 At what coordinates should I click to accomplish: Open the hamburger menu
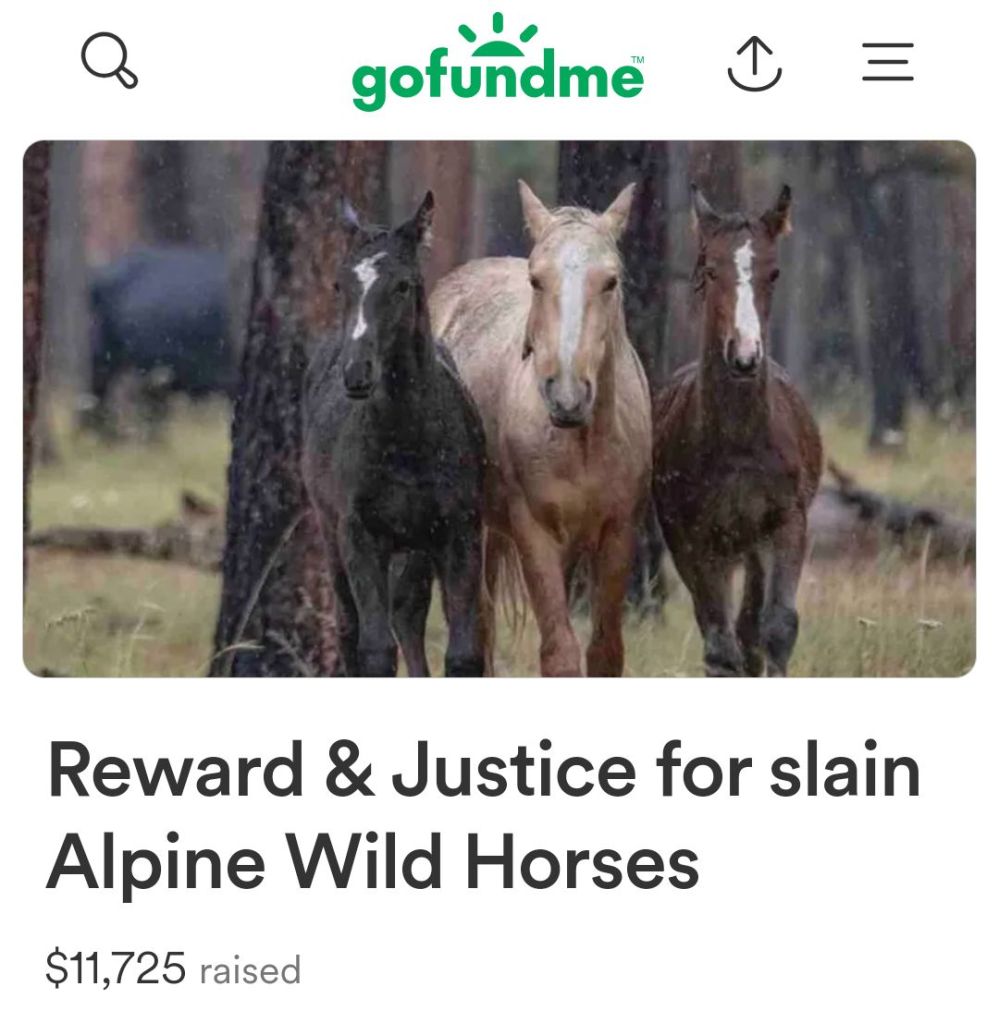887,62
